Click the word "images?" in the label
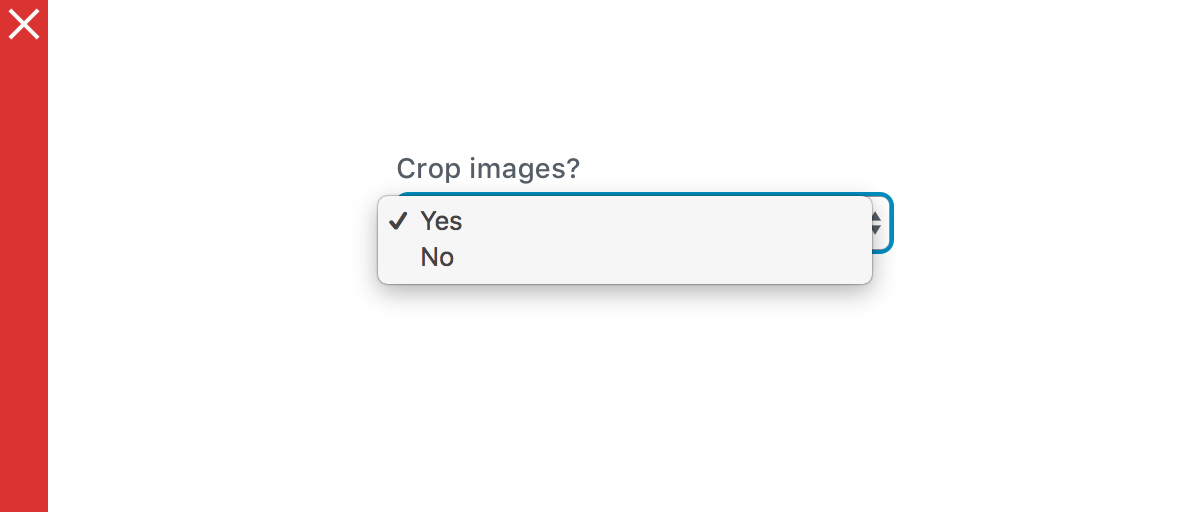 coord(529,168)
